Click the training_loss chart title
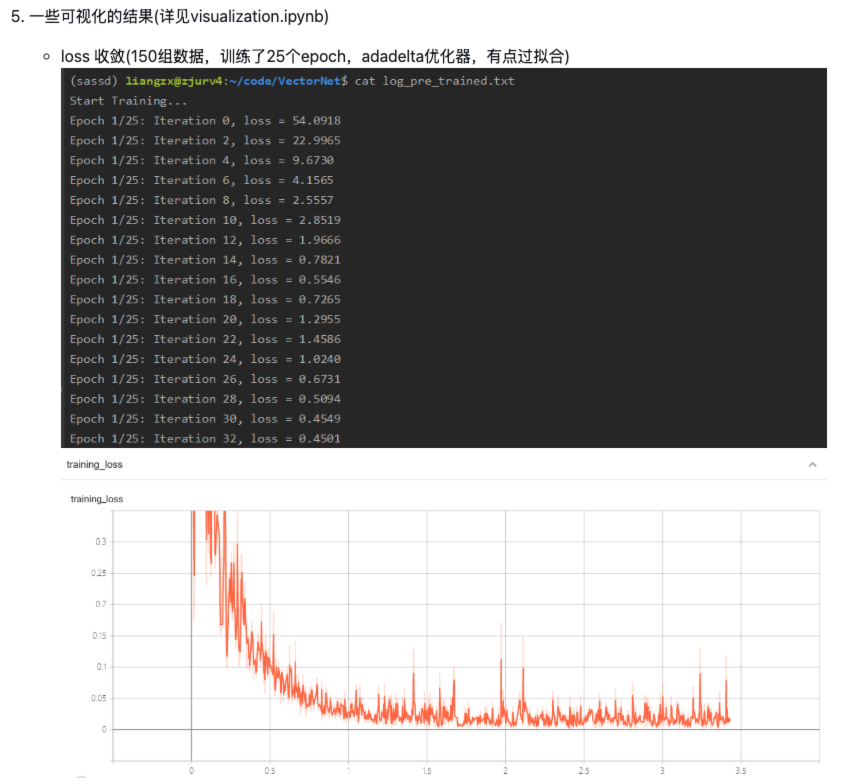Viewport: 843px width, 783px height. (96, 498)
